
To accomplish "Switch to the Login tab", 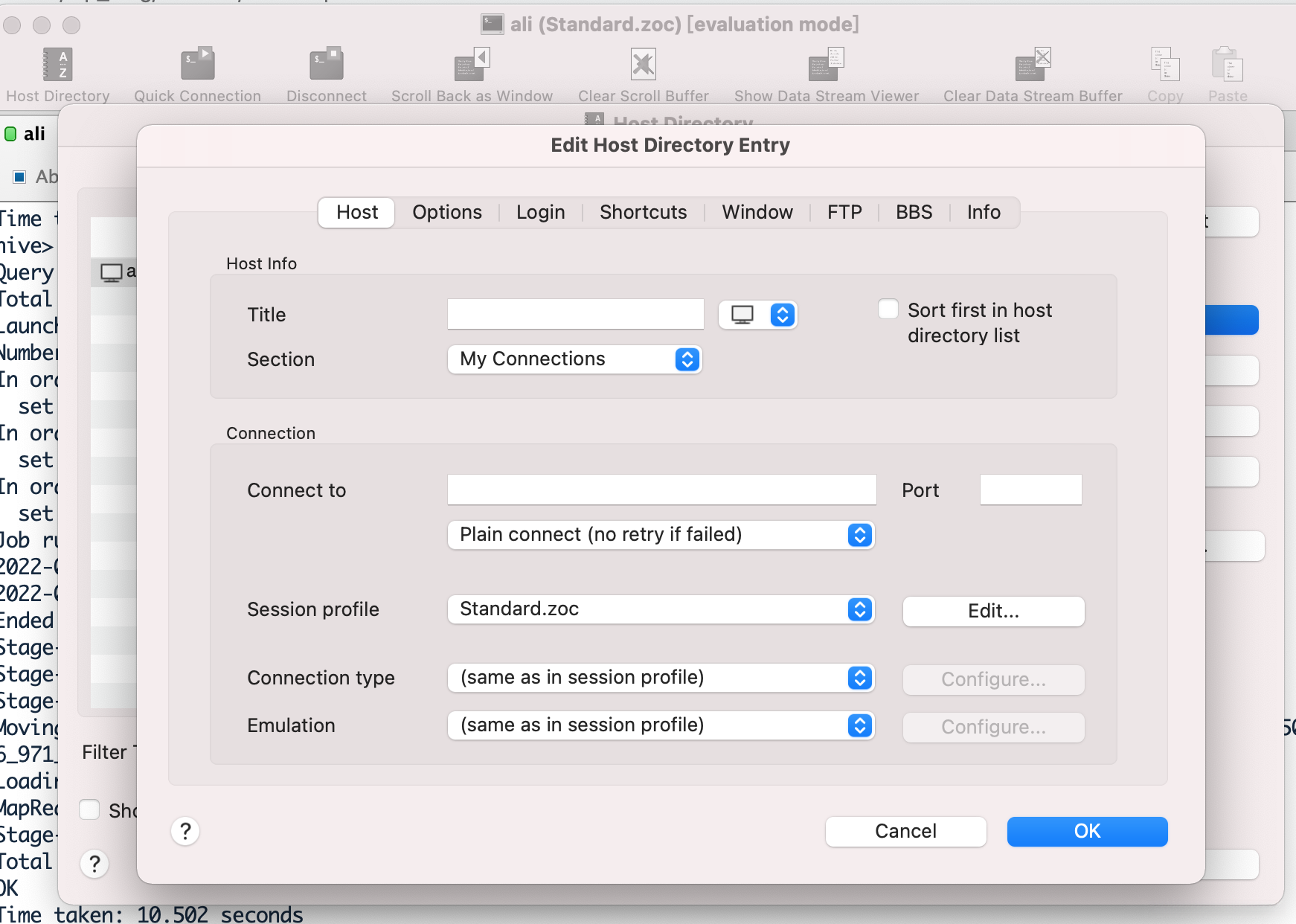I will click(x=541, y=213).
